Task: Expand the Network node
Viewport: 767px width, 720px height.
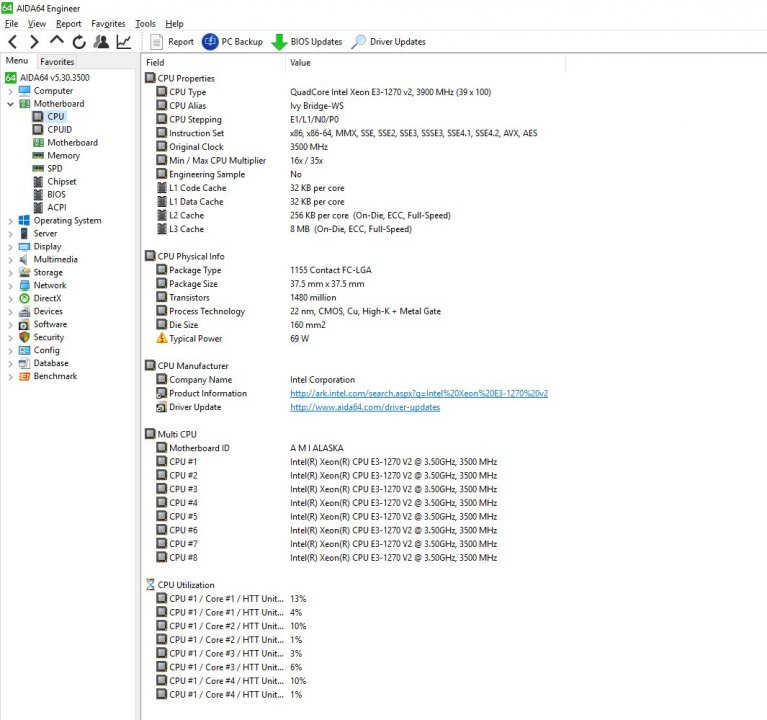Action: [10, 286]
